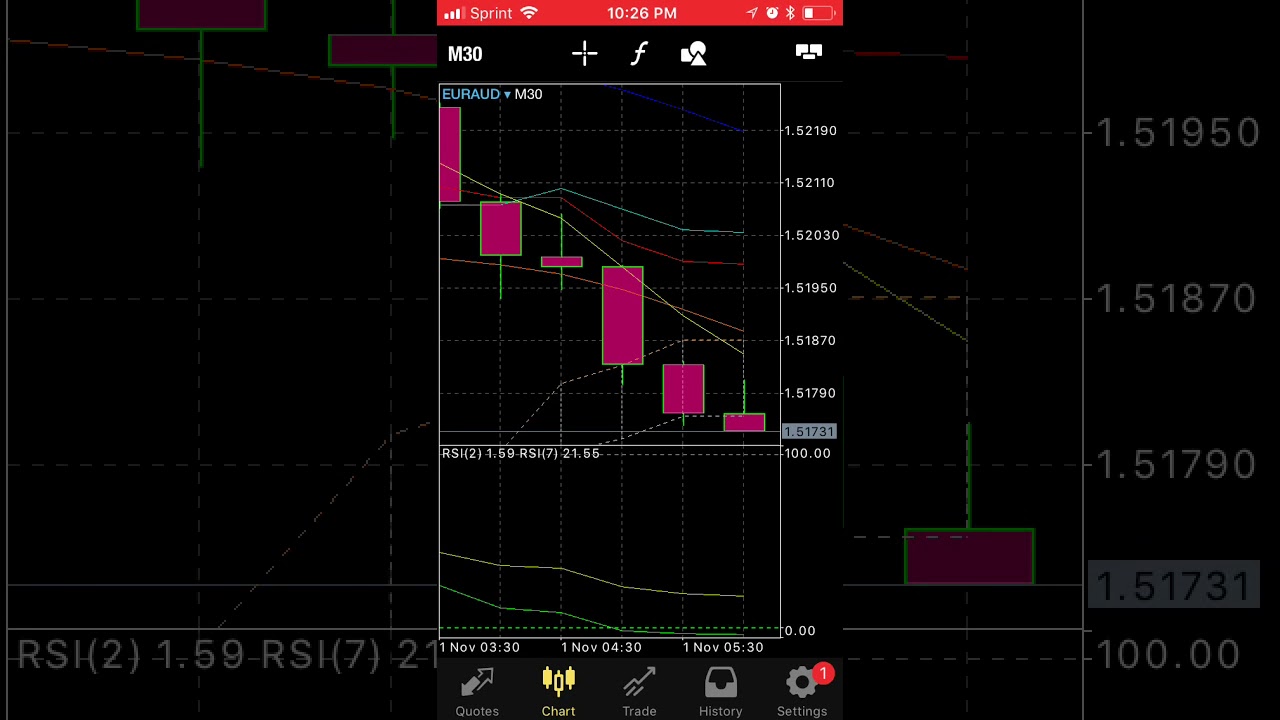Switch to the Quotes tab
This screenshot has height=720, width=1280.
pyautogui.click(x=477, y=692)
